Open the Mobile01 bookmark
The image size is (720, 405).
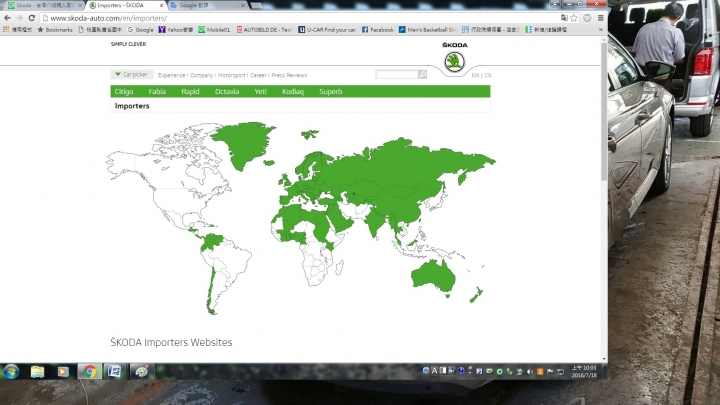click(x=214, y=29)
